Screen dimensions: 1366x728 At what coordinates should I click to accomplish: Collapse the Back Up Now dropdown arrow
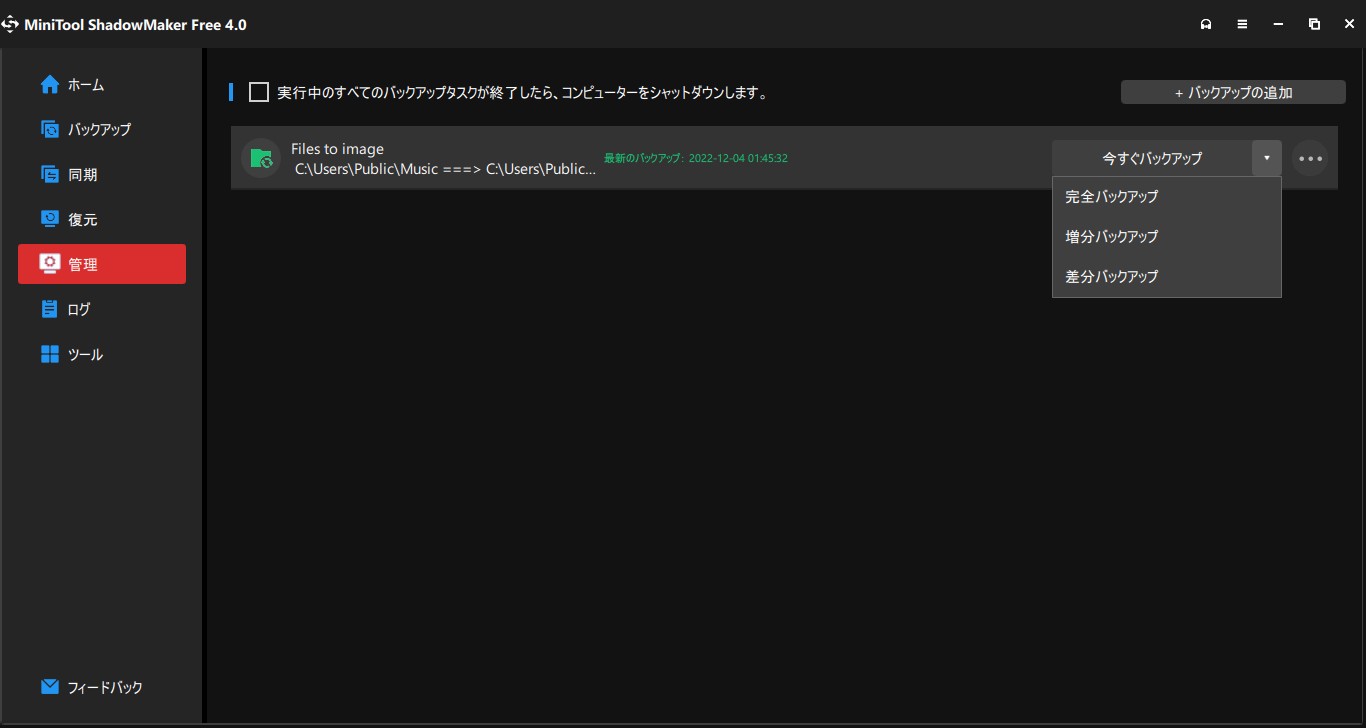tap(1266, 158)
